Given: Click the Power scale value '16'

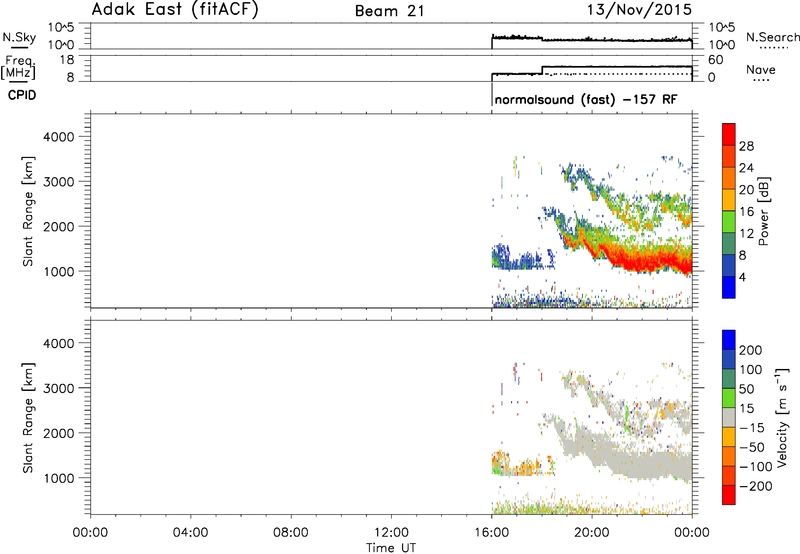Looking at the screenshot, I should [x=746, y=212].
